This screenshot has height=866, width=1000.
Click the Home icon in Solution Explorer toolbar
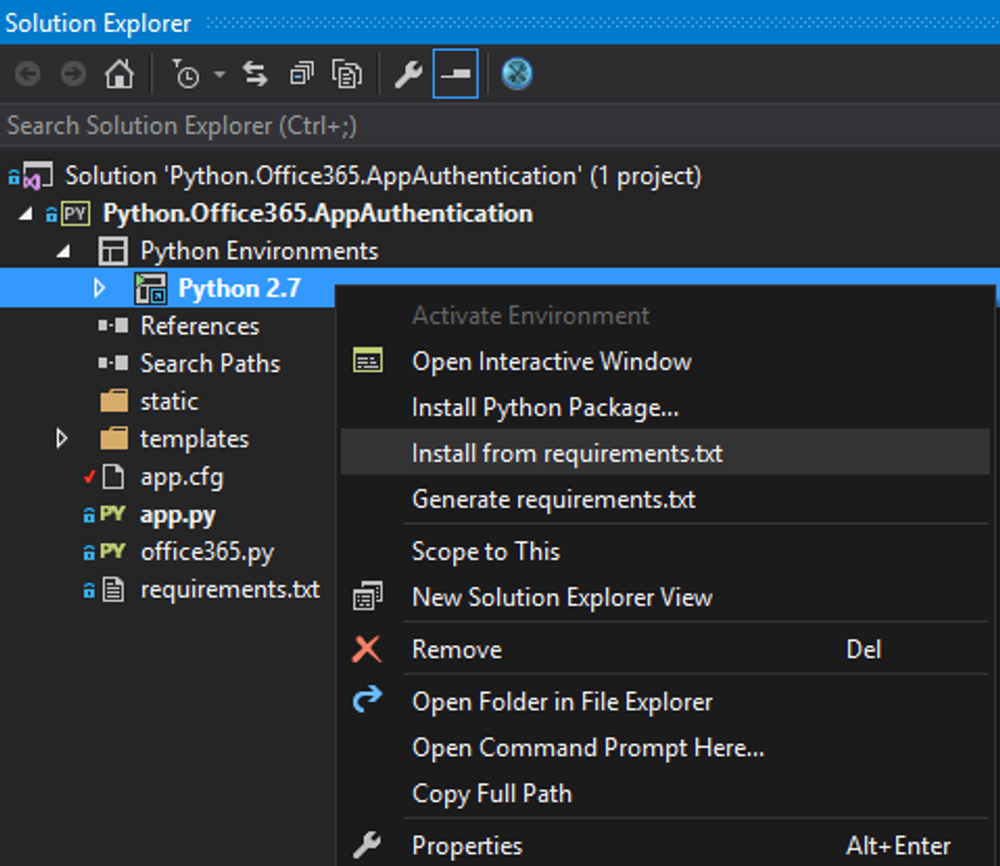pyautogui.click(x=119, y=75)
